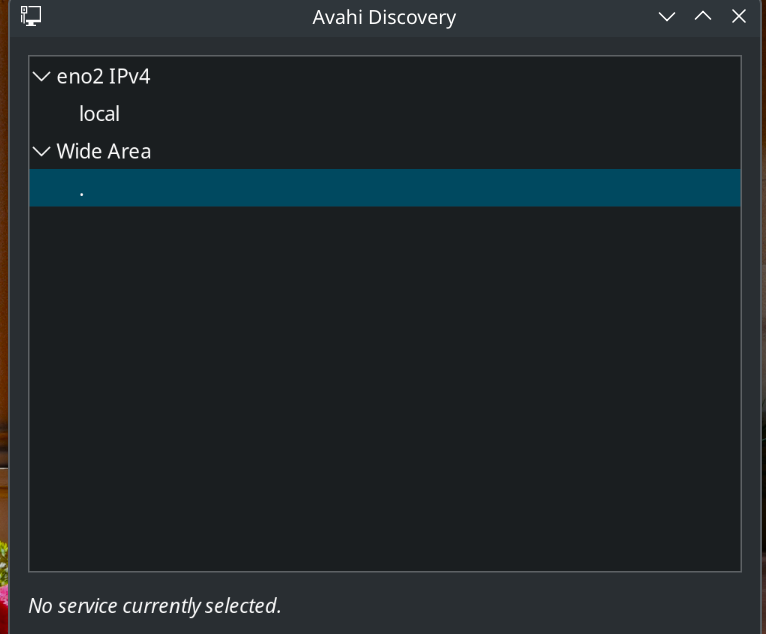The width and height of the screenshot is (766, 634).
Task: Select the eno2 IPv4 interface entry
Action: click(104, 77)
